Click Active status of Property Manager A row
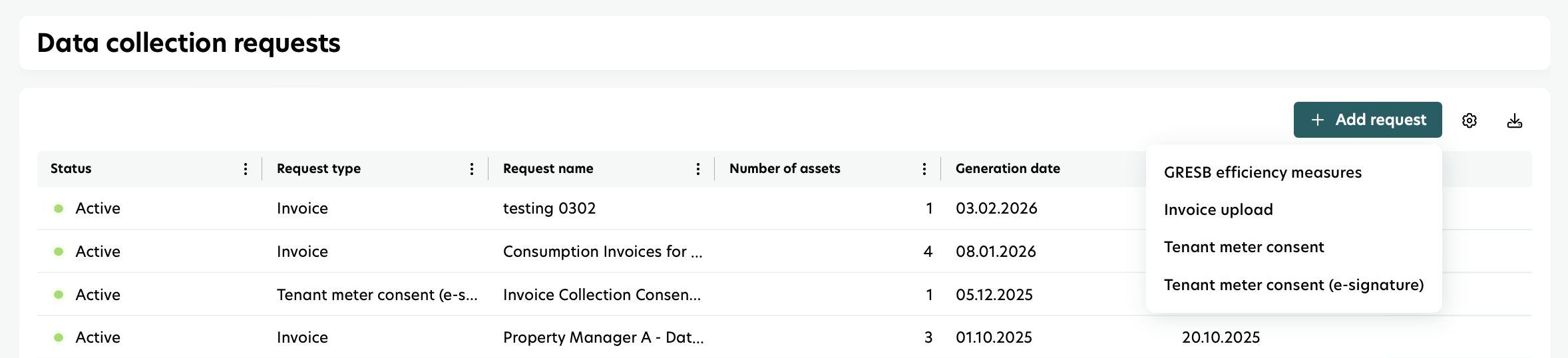The image size is (1568, 358). pyautogui.click(x=98, y=337)
